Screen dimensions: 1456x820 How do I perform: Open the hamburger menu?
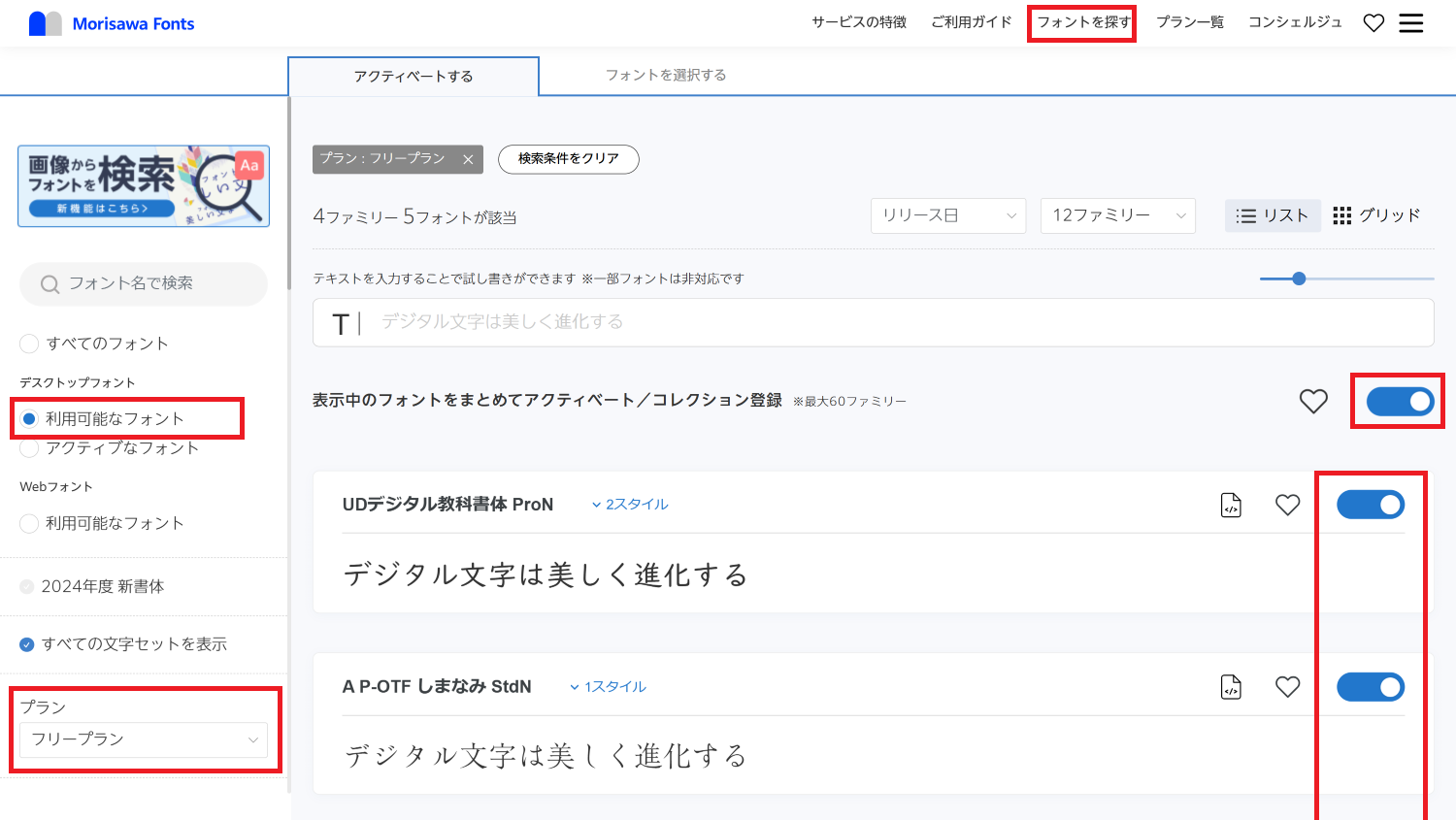1411,23
